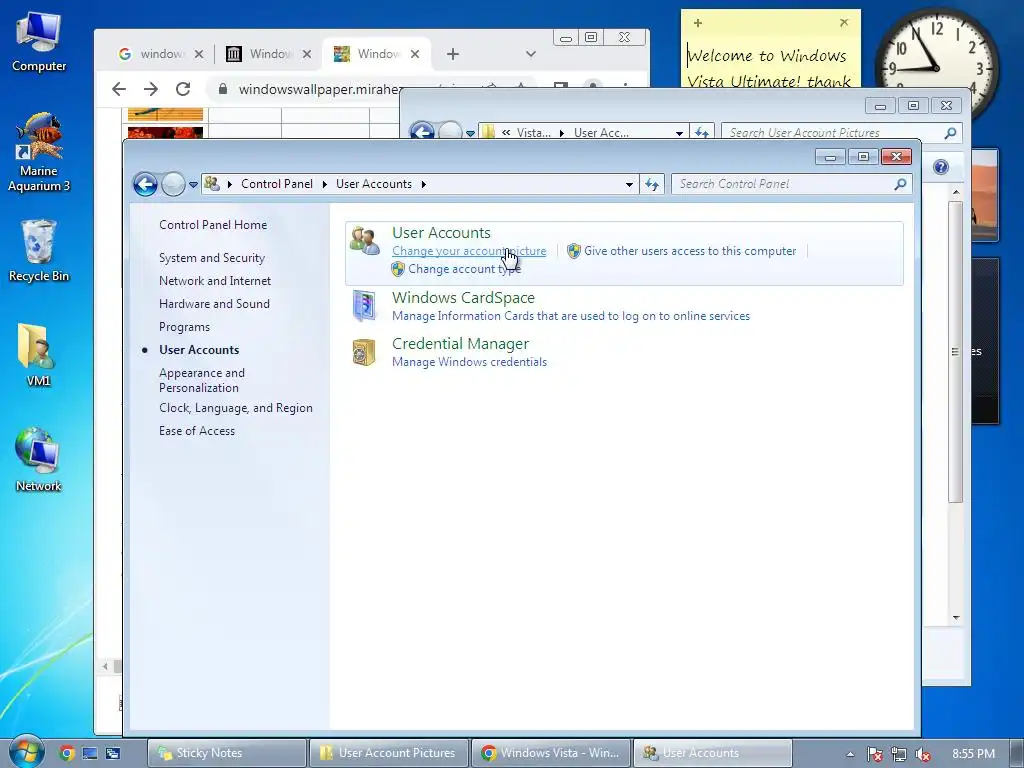Click Give other users access link
The width and height of the screenshot is (1024, 768).
tap(690, 251)
